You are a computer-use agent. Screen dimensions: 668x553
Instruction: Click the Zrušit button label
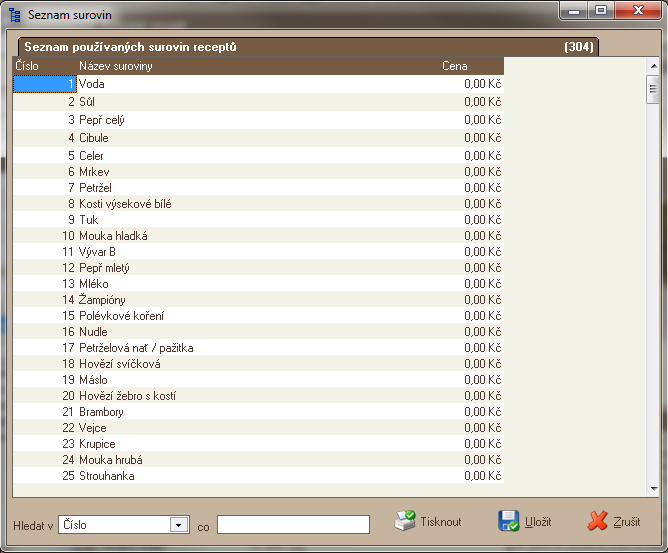(627, 522)
